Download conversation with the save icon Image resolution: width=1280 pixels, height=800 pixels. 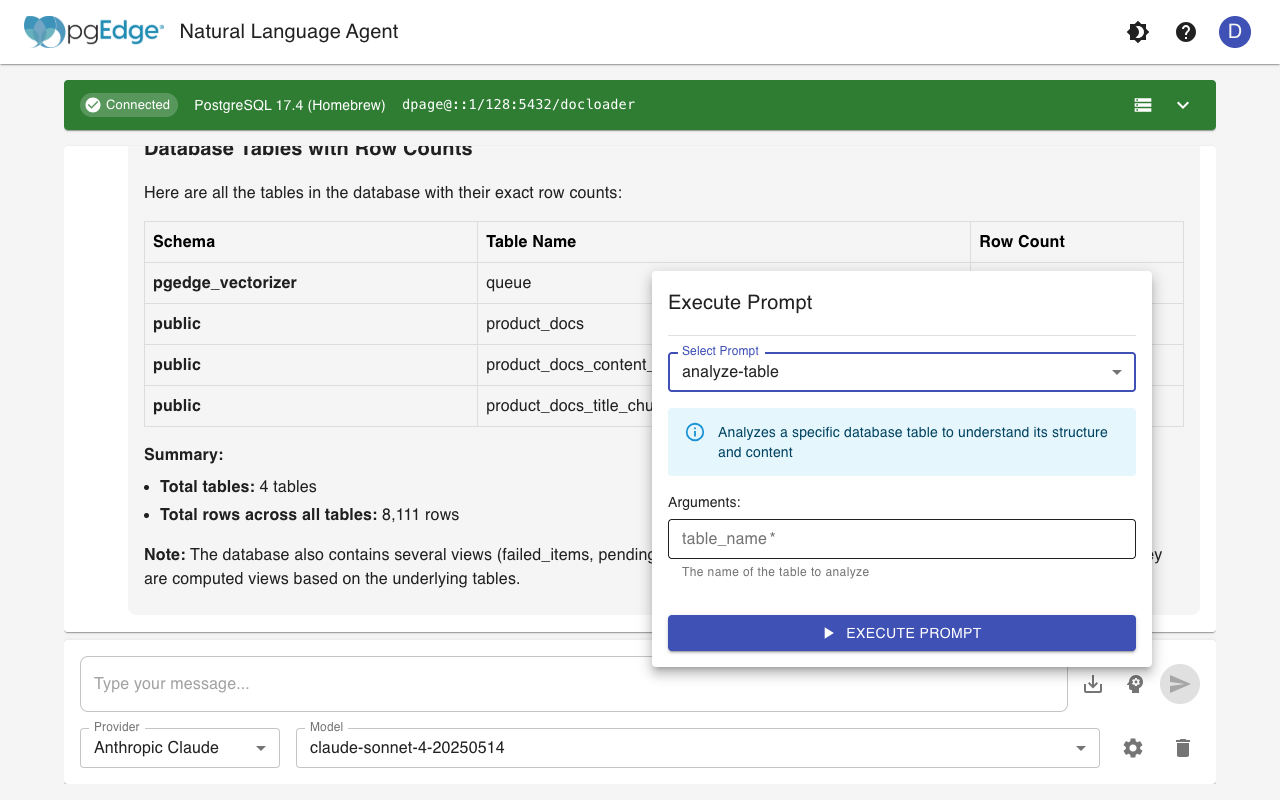[1093, 684]
